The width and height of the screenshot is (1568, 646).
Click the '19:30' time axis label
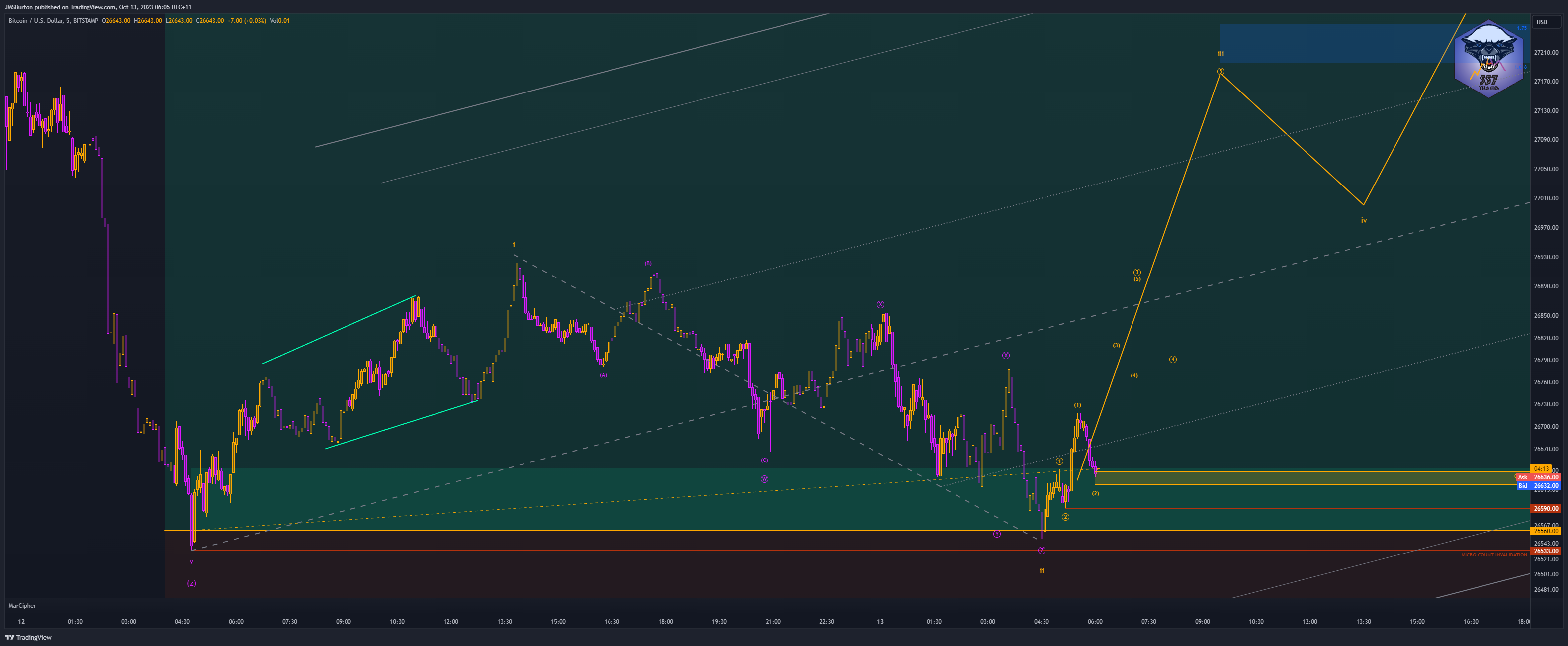click(719, 622)
